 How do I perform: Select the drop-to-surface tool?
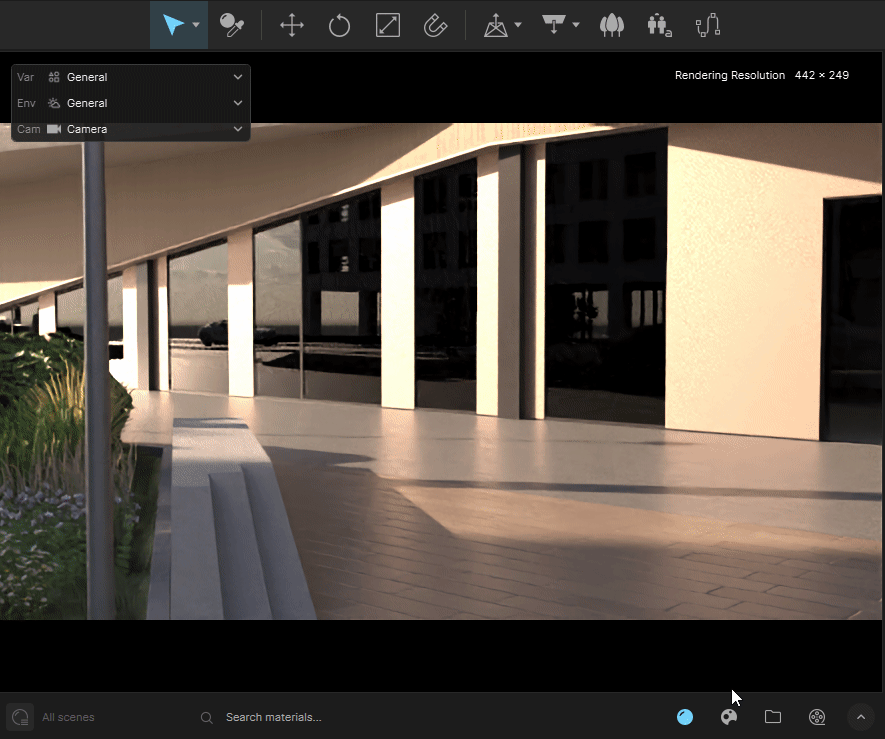coord(554,25)
